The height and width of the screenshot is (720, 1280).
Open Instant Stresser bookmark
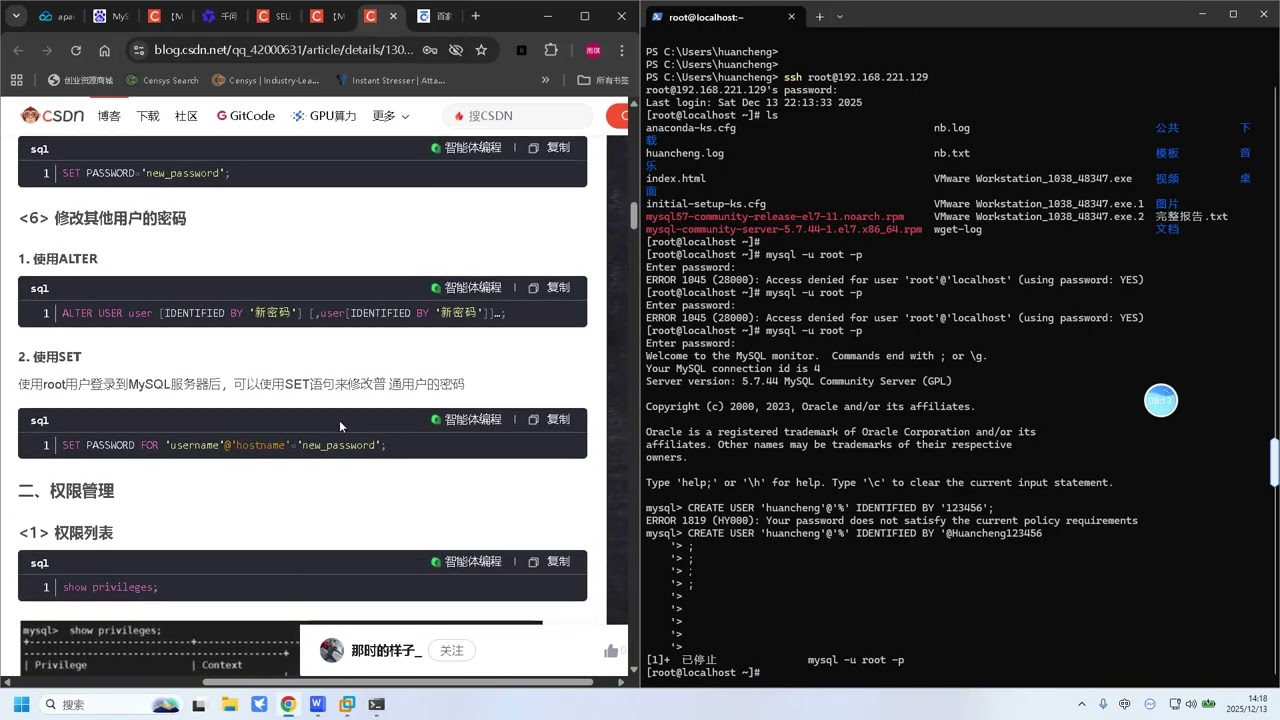(391, 80)
